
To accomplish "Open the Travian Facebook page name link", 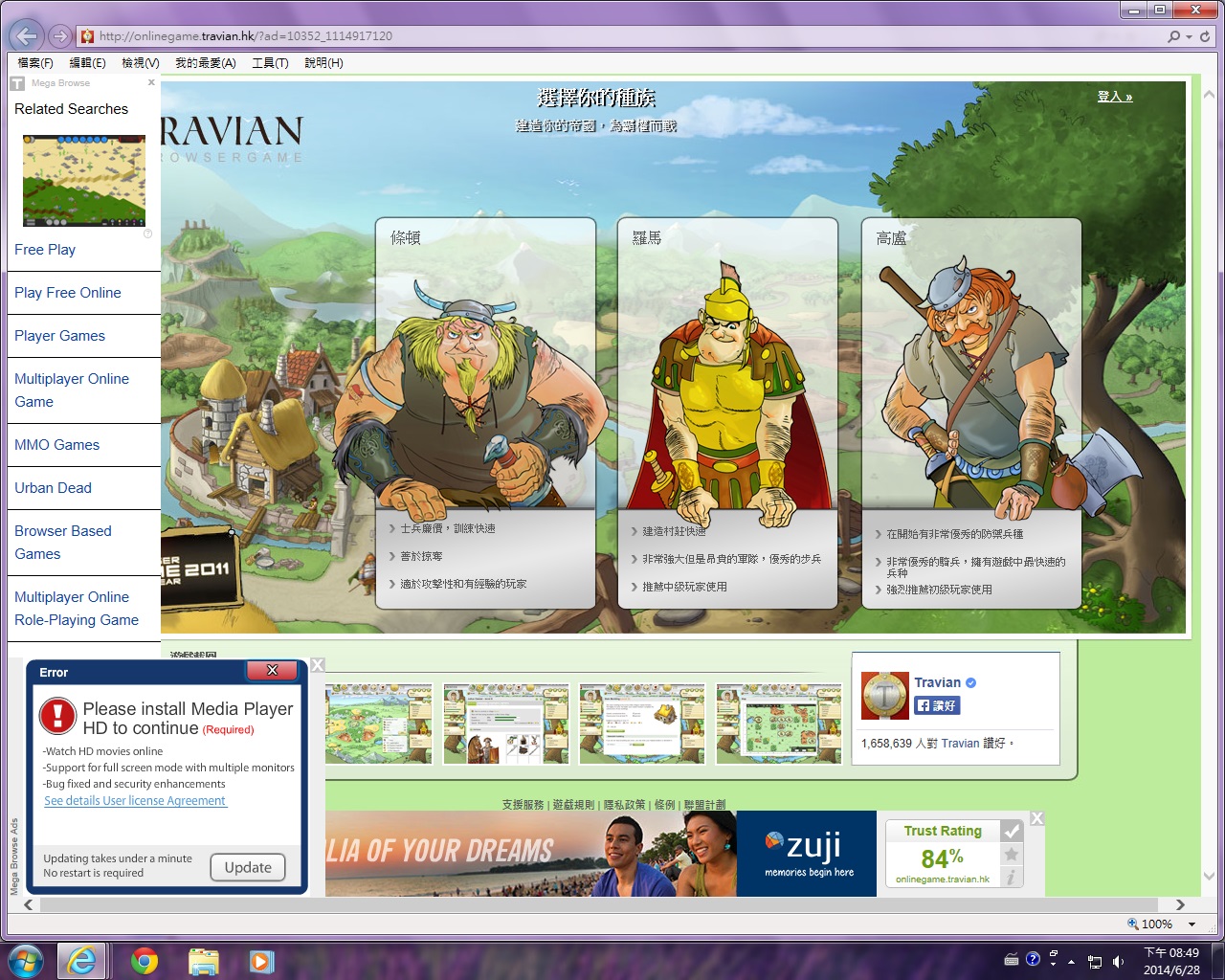I will point(937,682).
